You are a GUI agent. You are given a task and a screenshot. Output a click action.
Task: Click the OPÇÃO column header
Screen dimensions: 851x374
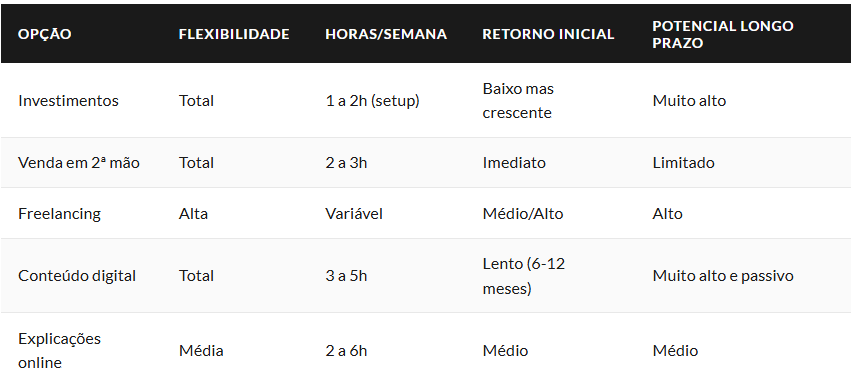pos(45,34)
